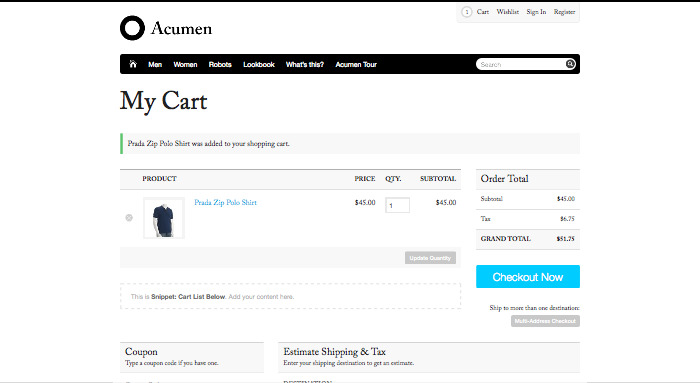Click the Sign In link
This screenshot has height=383, width=700.
point(536,12)
